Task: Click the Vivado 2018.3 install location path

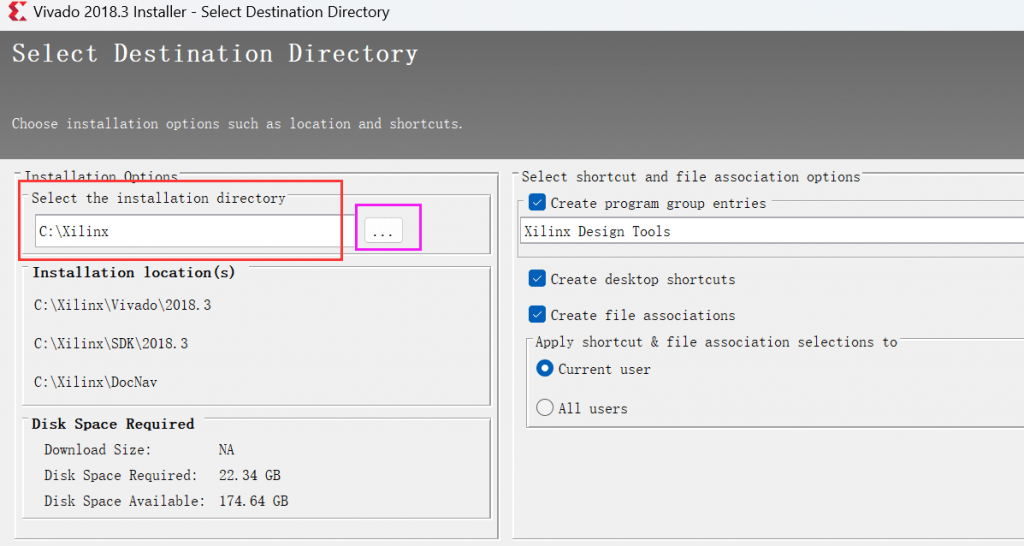Action: [x=123, y=305]
